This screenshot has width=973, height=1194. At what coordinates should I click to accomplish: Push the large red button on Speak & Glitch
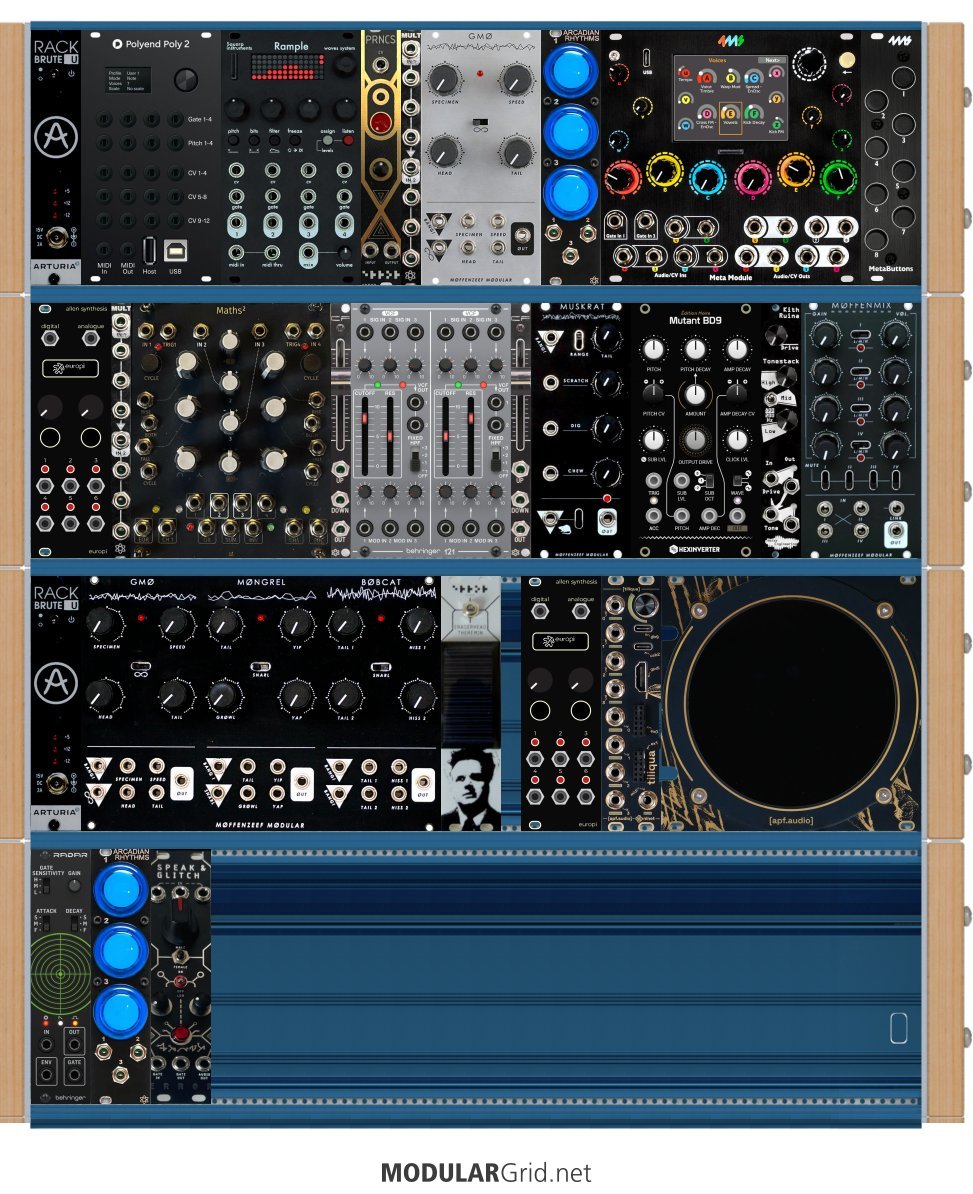coord(180,1033)
